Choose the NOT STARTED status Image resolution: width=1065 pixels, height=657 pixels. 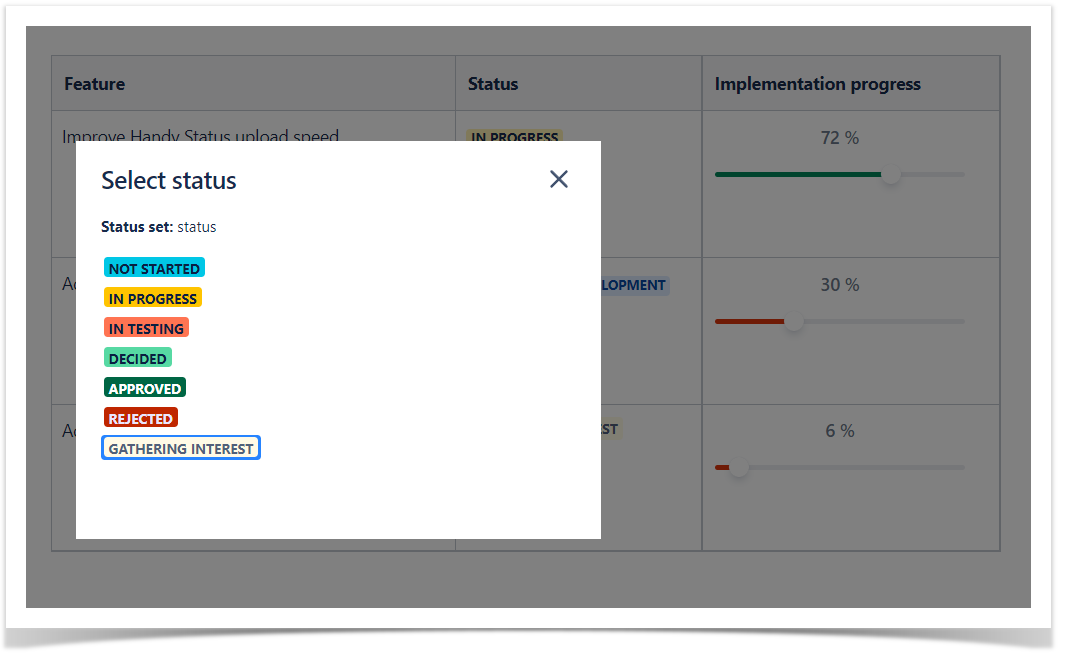(154, 268)
